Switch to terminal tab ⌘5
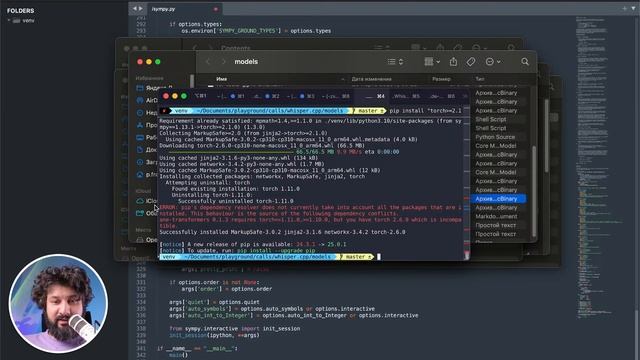This screenshot has width=640, height=360. pos(407,96)
